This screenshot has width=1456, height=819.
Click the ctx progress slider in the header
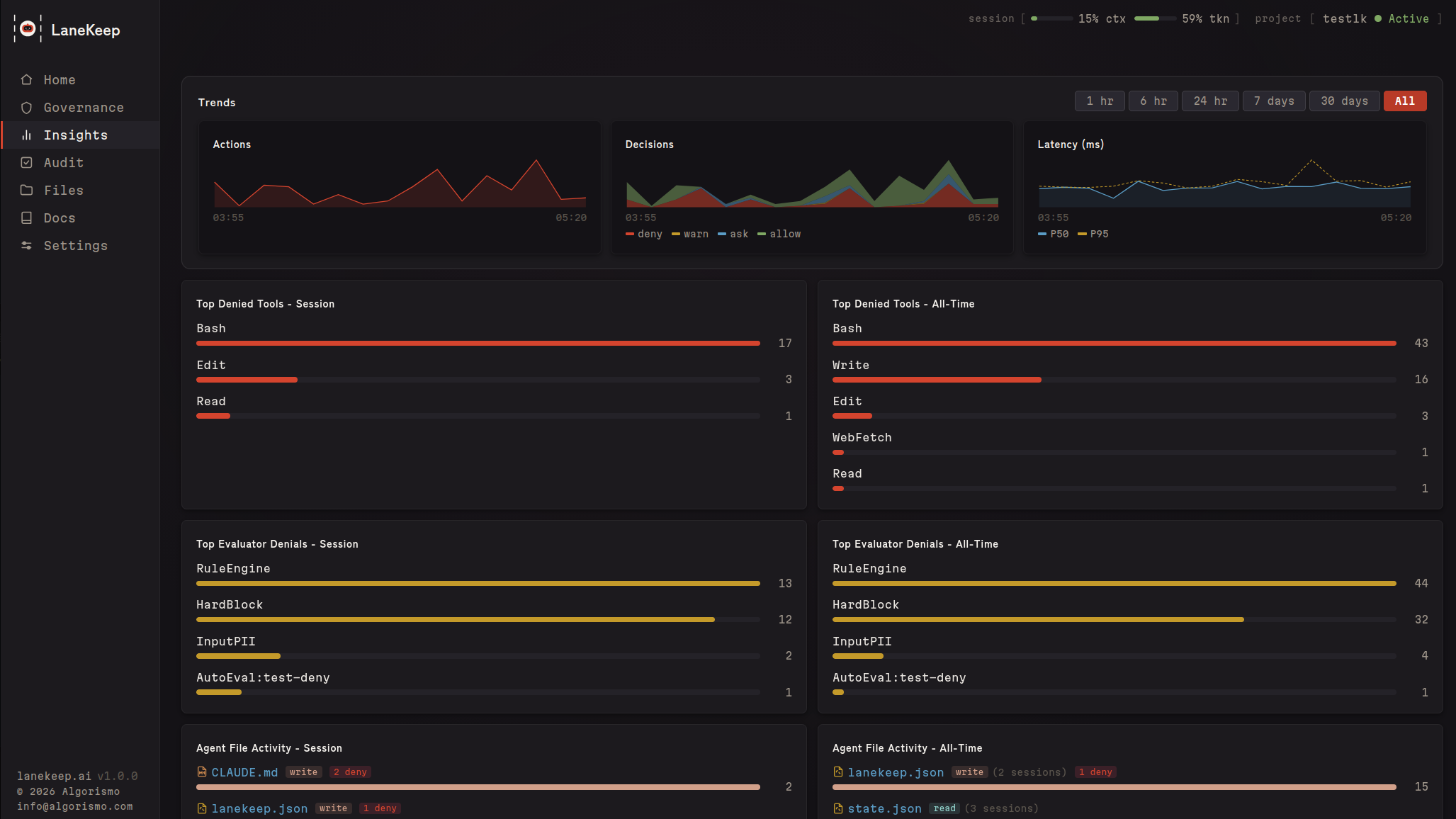(x=1052, y=18)
